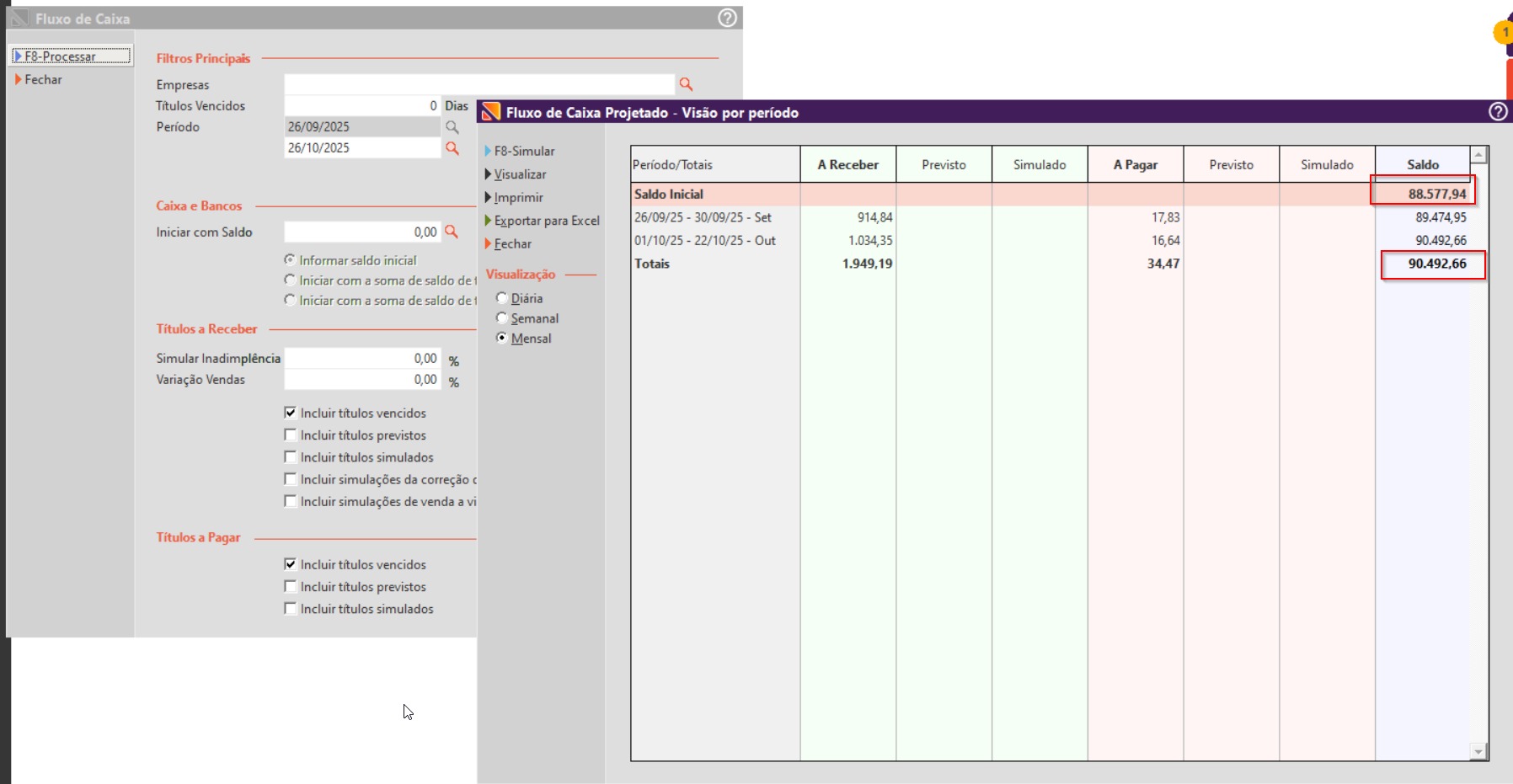Click the A Receber value 1.034,35
This screenshot has height=784, width=1513.
click(870, 241)
